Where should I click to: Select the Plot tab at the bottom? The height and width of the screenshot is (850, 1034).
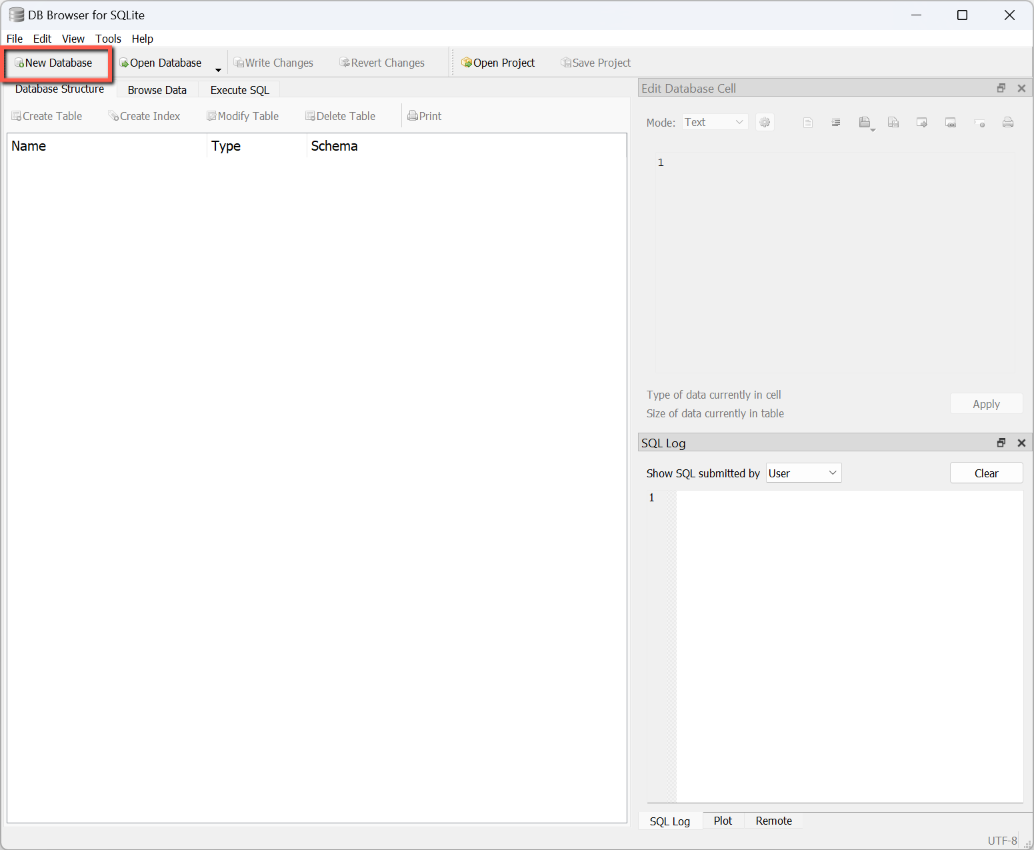[723, 821]
